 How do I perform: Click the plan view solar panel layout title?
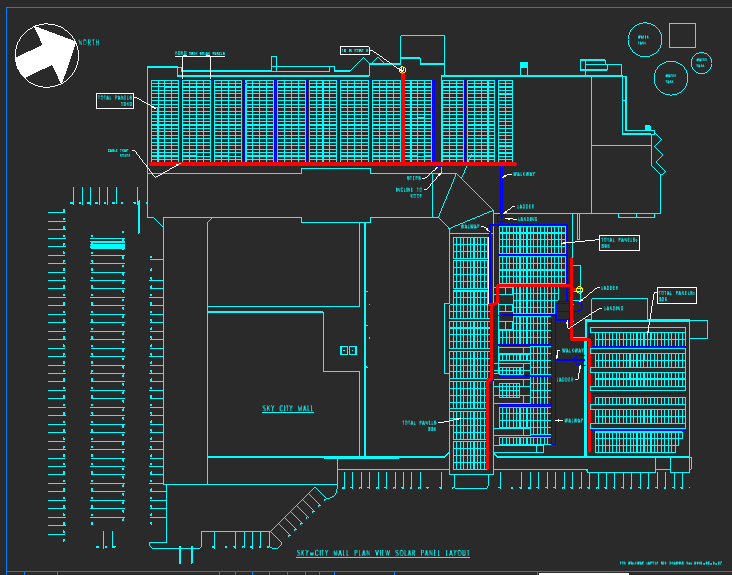point(383,553)
